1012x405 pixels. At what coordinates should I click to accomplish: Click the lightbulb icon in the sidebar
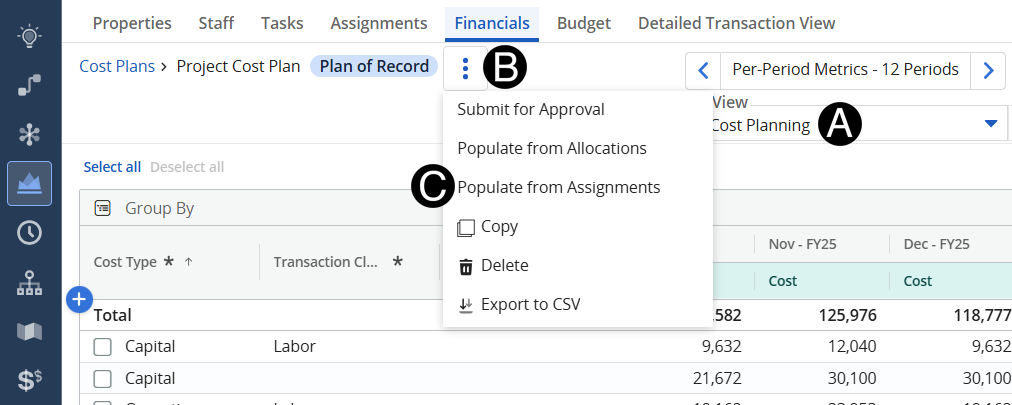pos(30,37)
